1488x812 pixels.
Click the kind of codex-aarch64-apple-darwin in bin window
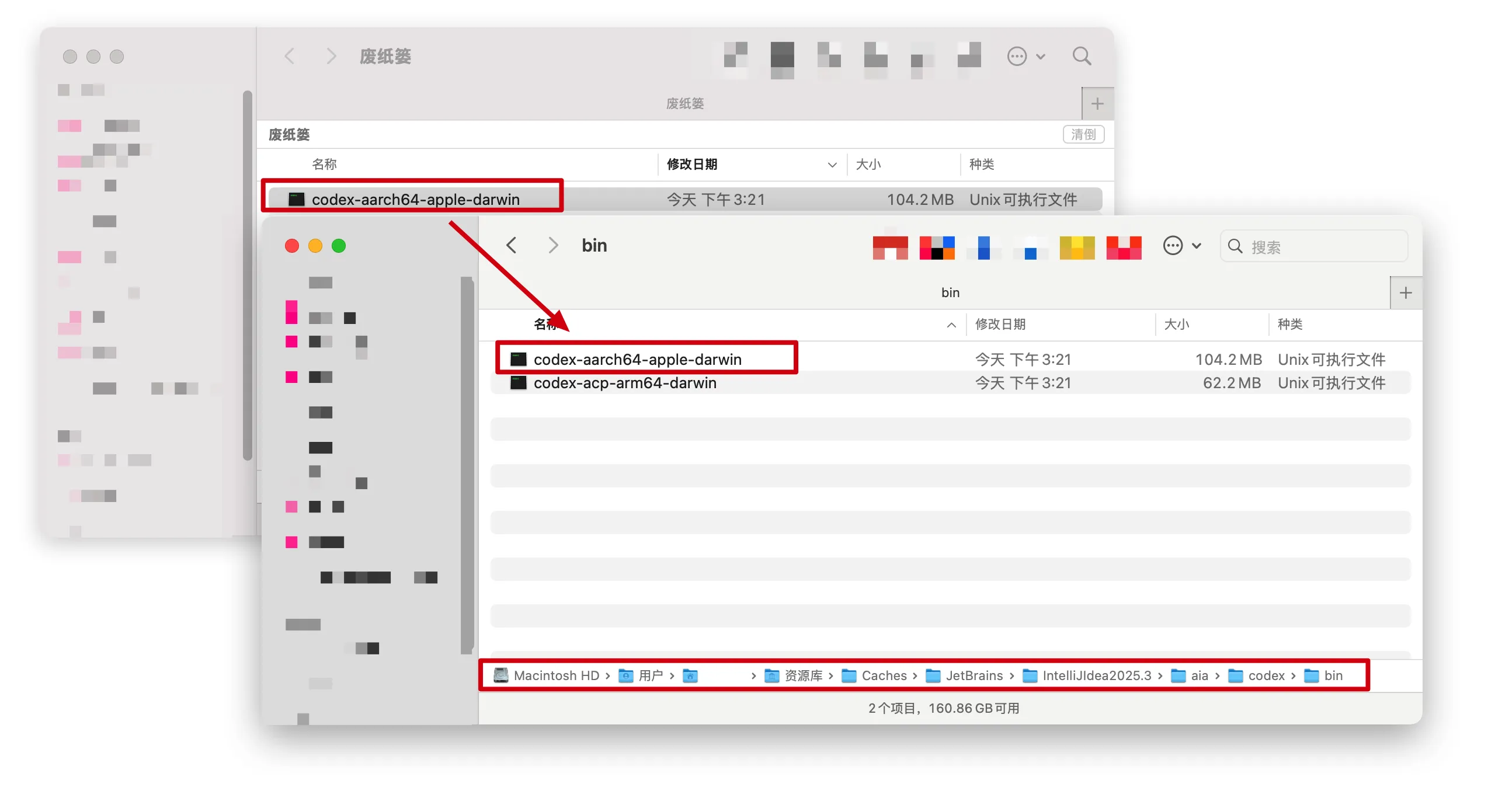coord(1331,360)
